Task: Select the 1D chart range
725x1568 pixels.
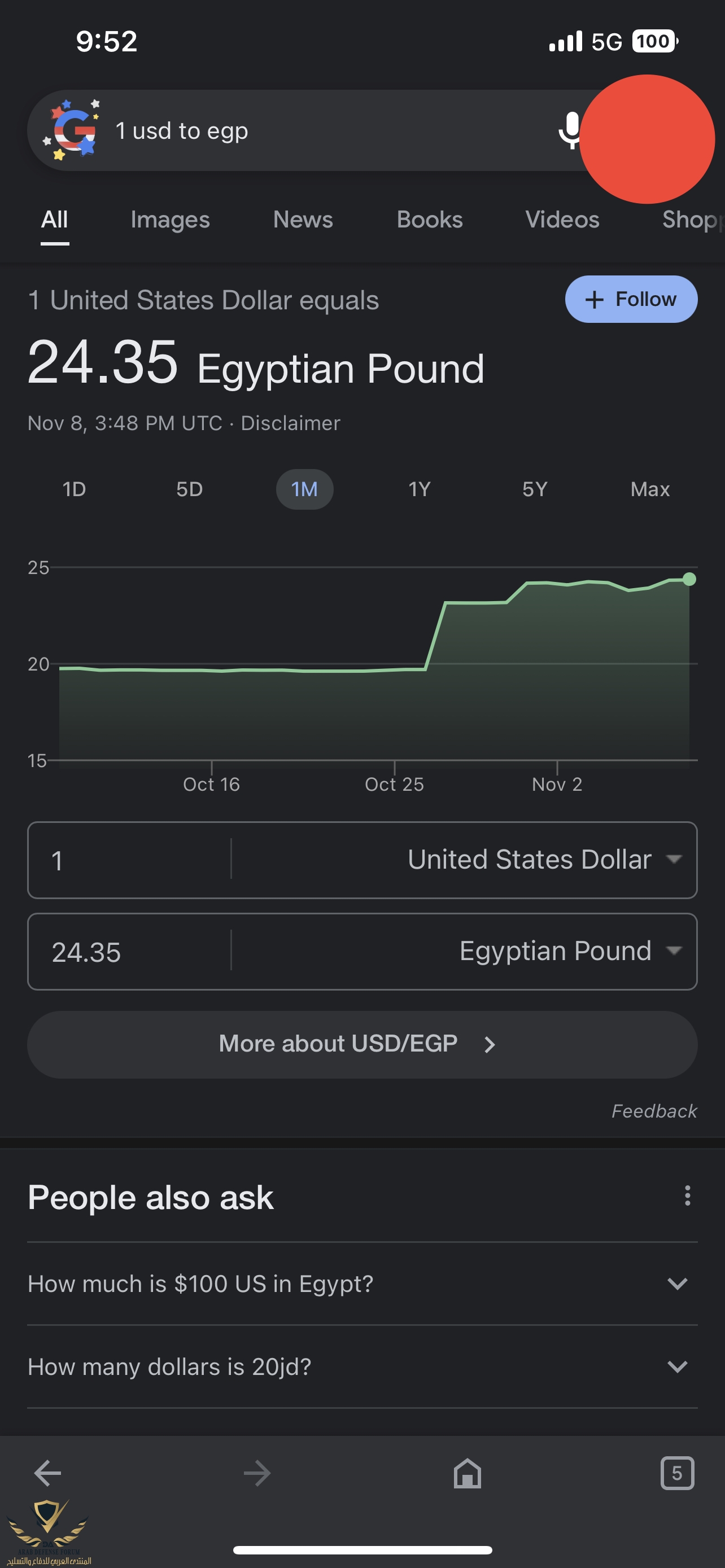Action: [x=75, y=489]
